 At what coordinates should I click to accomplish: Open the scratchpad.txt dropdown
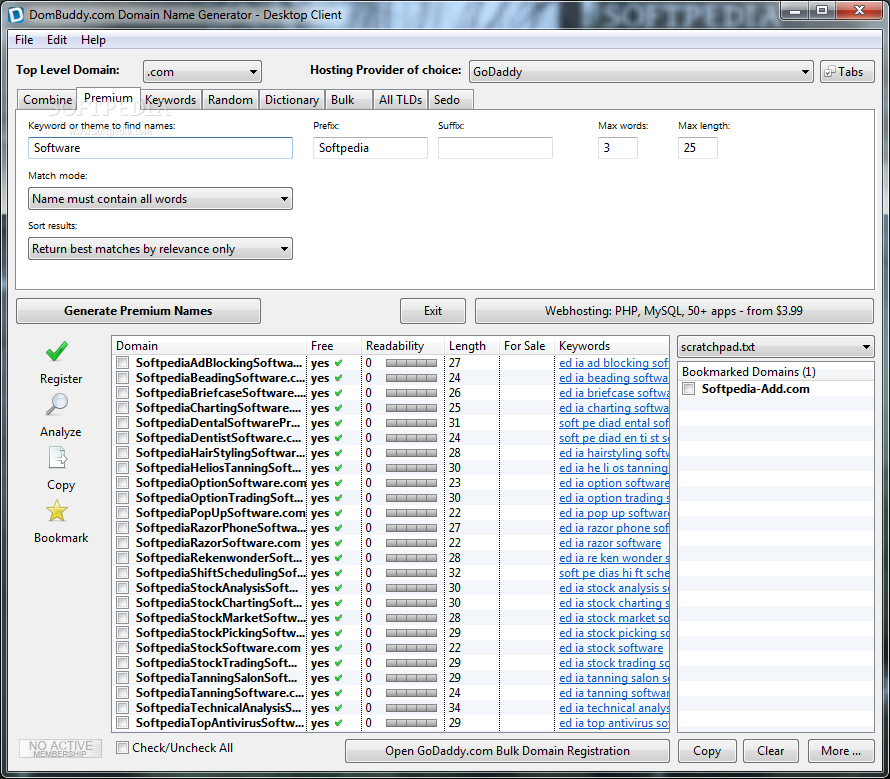775,347
